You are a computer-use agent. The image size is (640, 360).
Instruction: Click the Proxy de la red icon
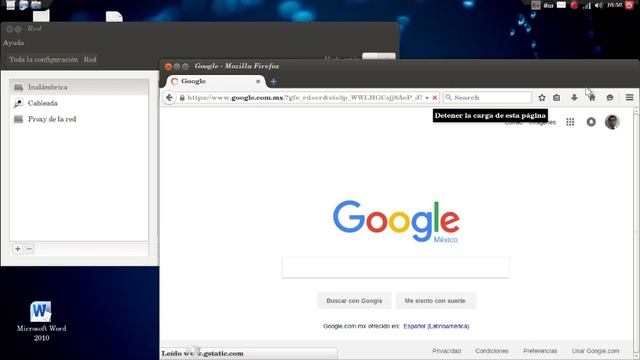[x=18, y=119]
